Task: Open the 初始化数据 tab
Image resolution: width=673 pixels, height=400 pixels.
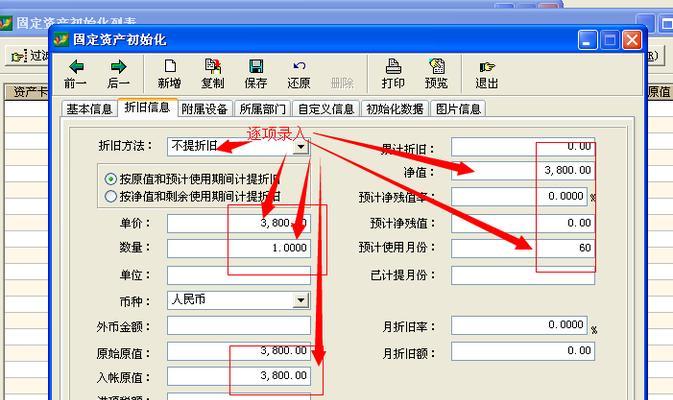Action: (395, 109)
